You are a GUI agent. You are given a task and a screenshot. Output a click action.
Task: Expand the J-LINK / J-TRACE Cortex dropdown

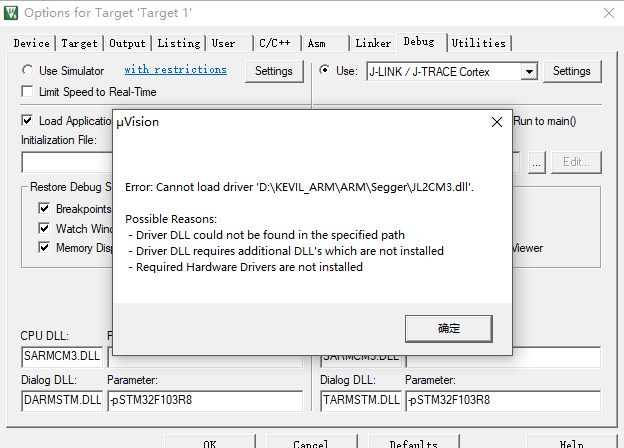(529, 71)
